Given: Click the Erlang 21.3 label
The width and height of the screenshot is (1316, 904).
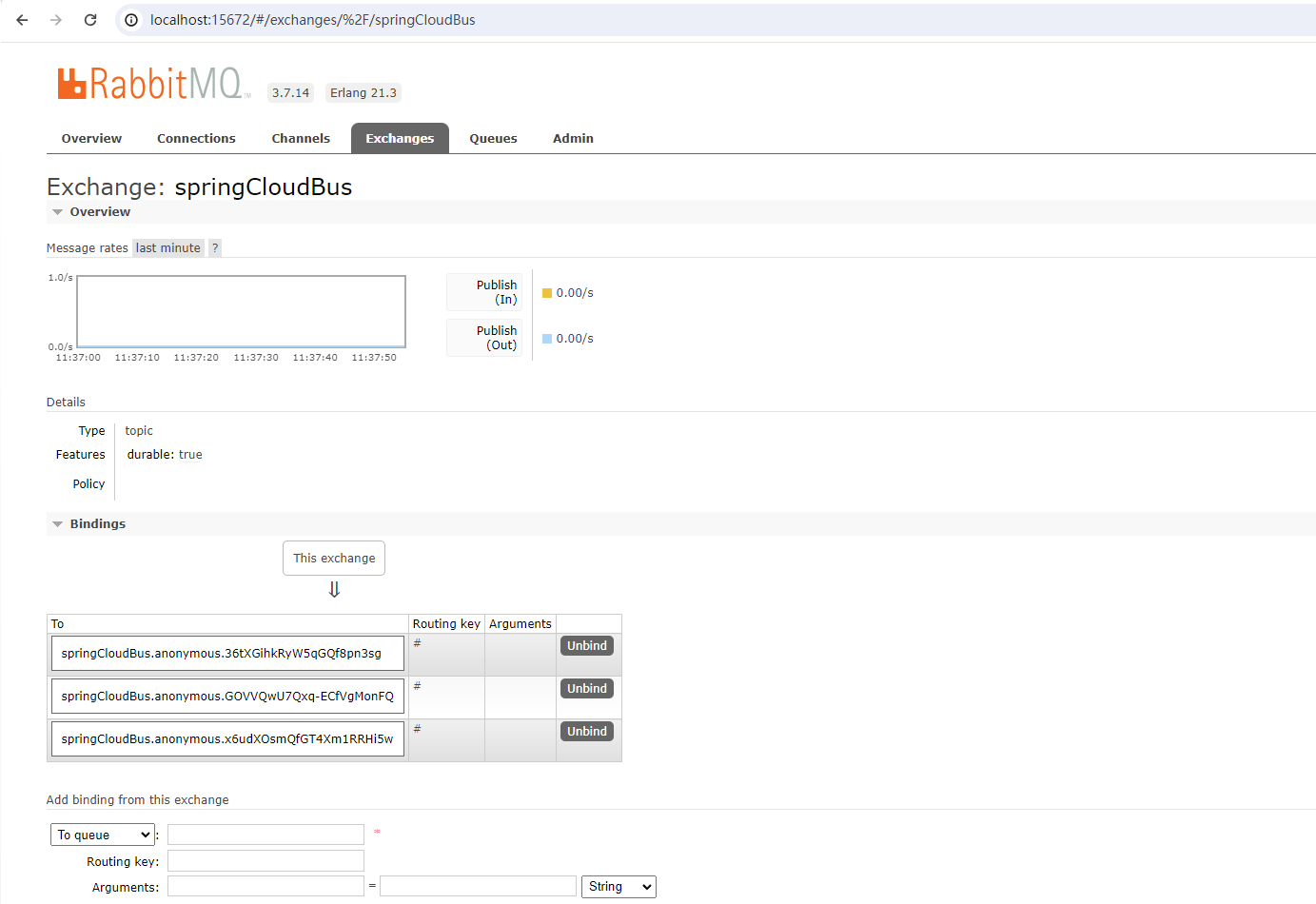Looking at the screenshot, I should 363,93.
